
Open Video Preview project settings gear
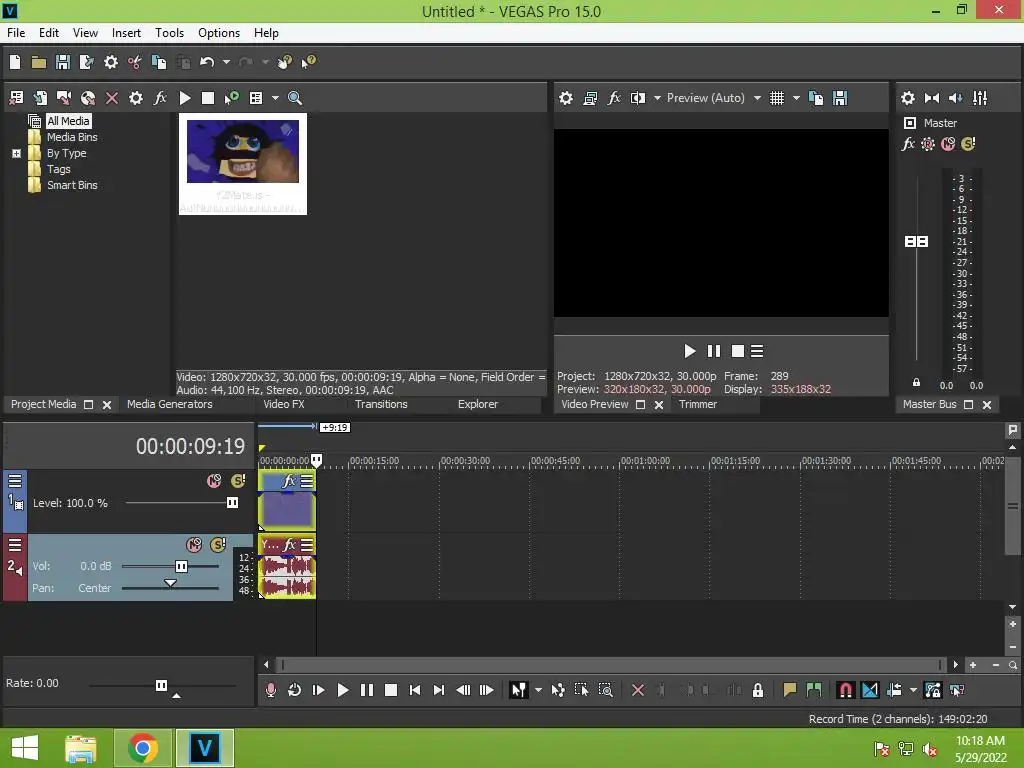tap(566, 98)
